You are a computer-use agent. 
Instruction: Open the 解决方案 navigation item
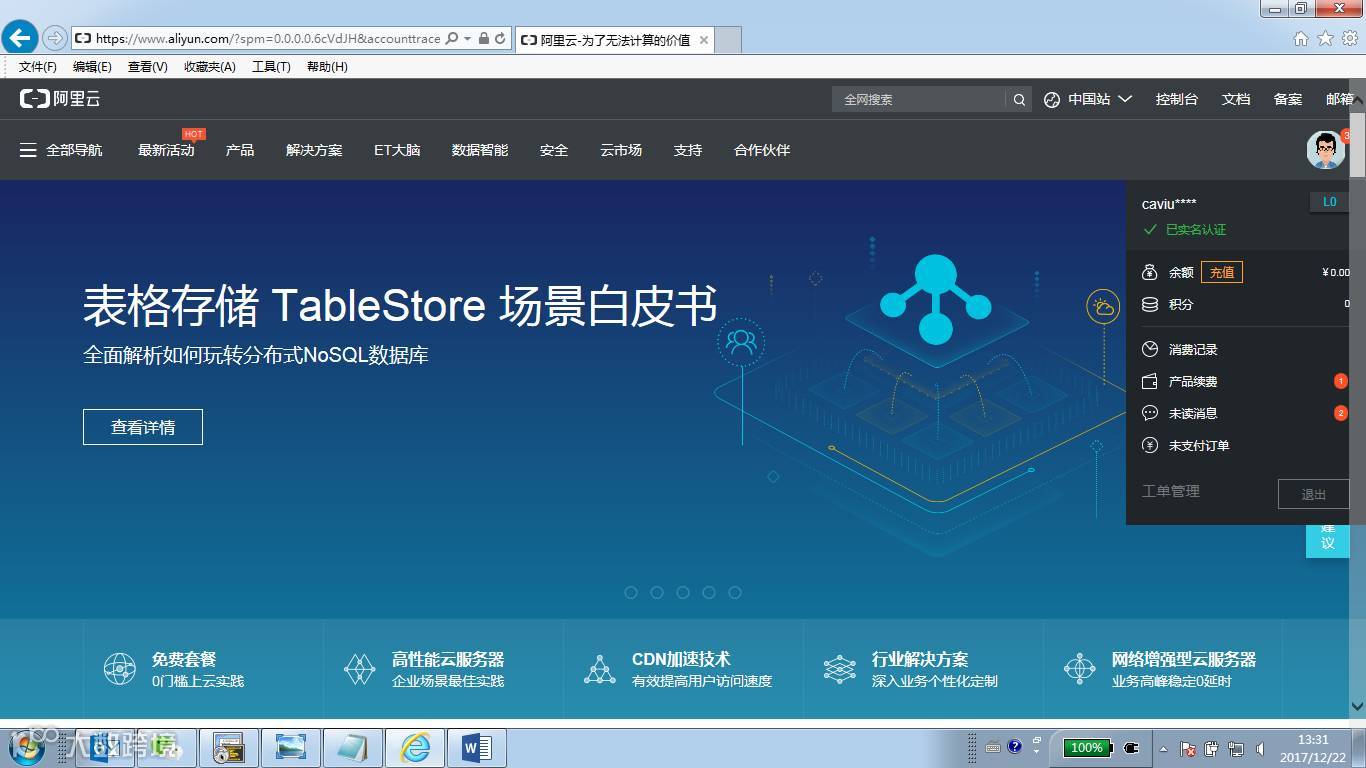314,150
